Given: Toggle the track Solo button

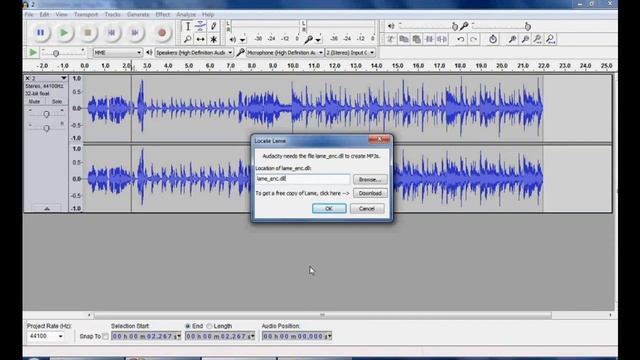Looking at the screenshot, I should [57, 101].
